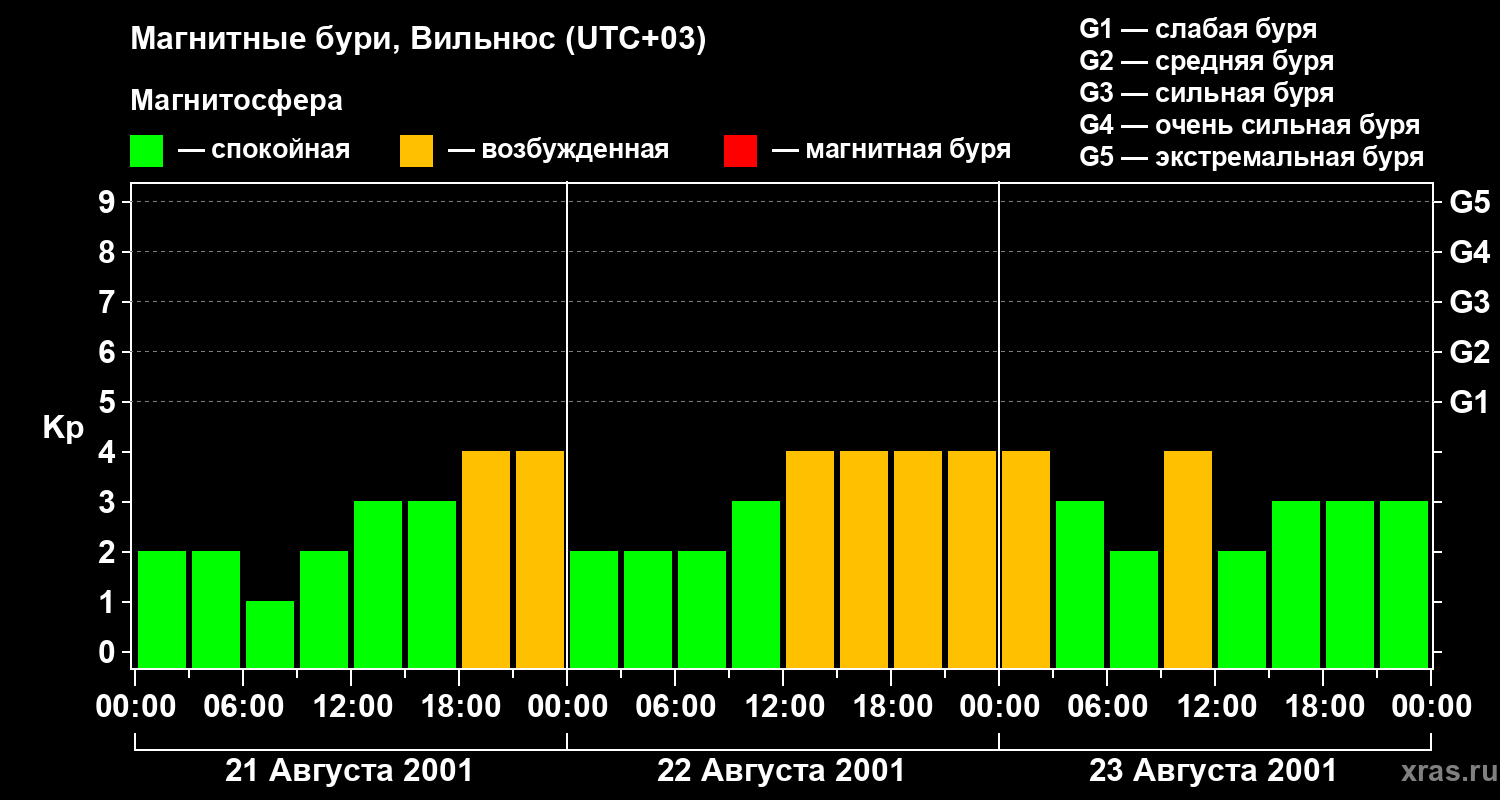Image resolution: width=1500 pixels, height=800 pixels.
Task: Click the '23 Августа 2001' date label
Action: [1213, 771]
